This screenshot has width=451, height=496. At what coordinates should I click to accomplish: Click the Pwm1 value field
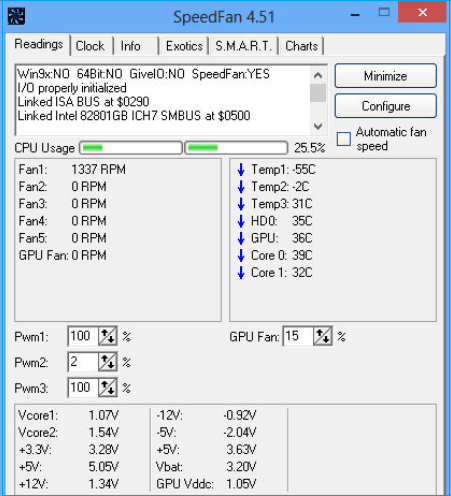click(x=83, y=336)
